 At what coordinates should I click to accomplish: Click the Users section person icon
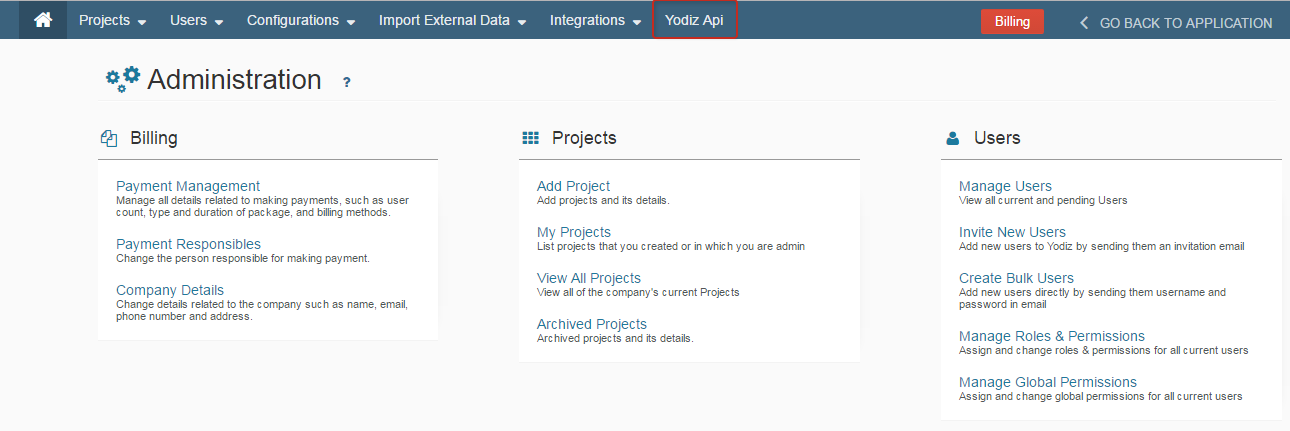tap(953, 139)
